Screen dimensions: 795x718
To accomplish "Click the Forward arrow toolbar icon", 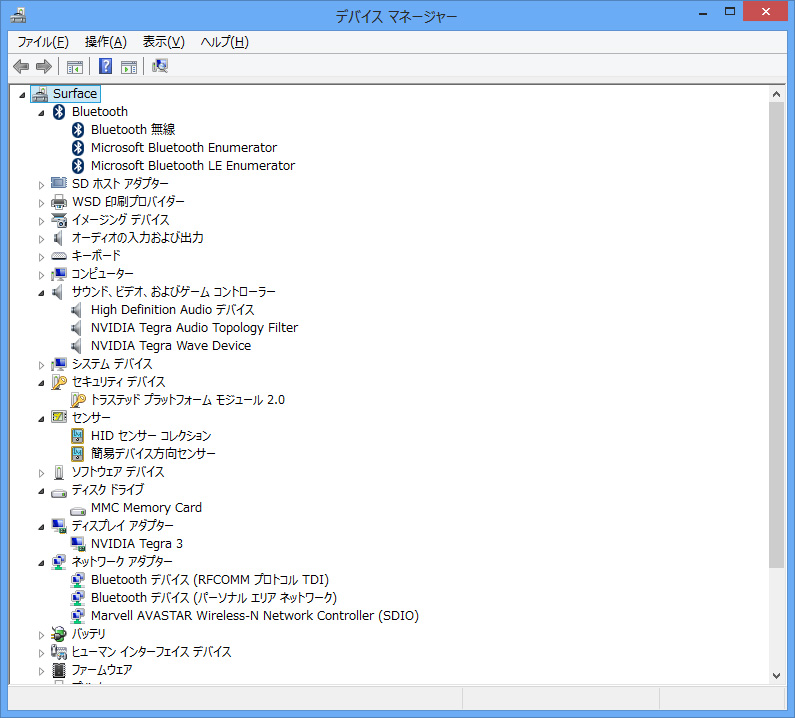I will (x=43, y=67).
